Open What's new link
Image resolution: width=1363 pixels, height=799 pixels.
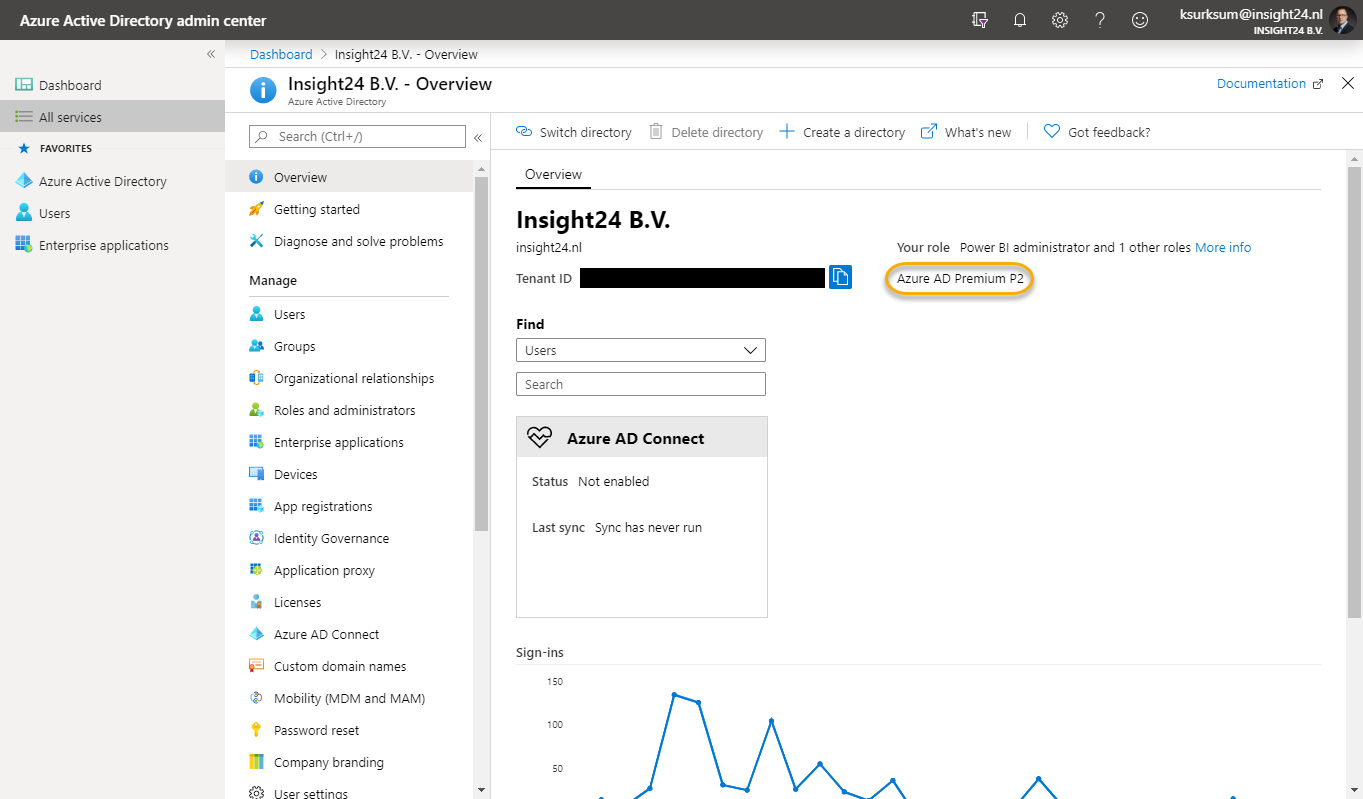tap(966, 132)
